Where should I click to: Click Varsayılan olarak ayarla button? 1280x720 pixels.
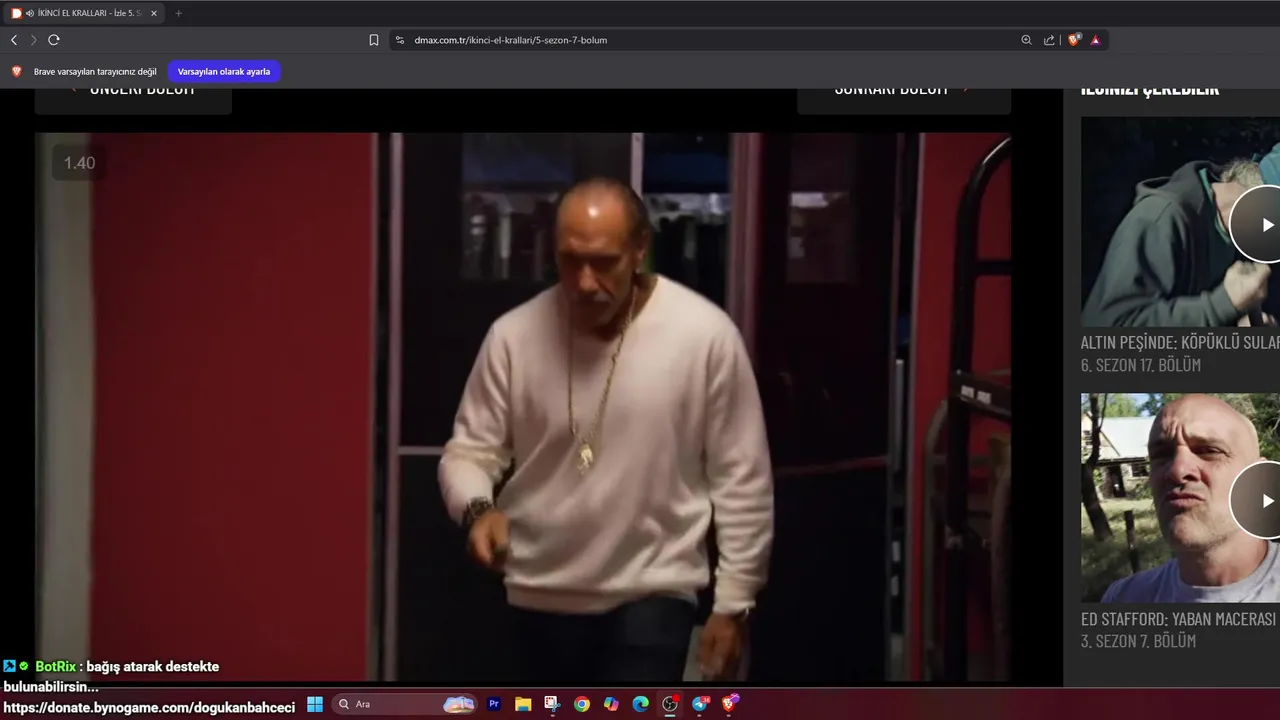(224, 72)
